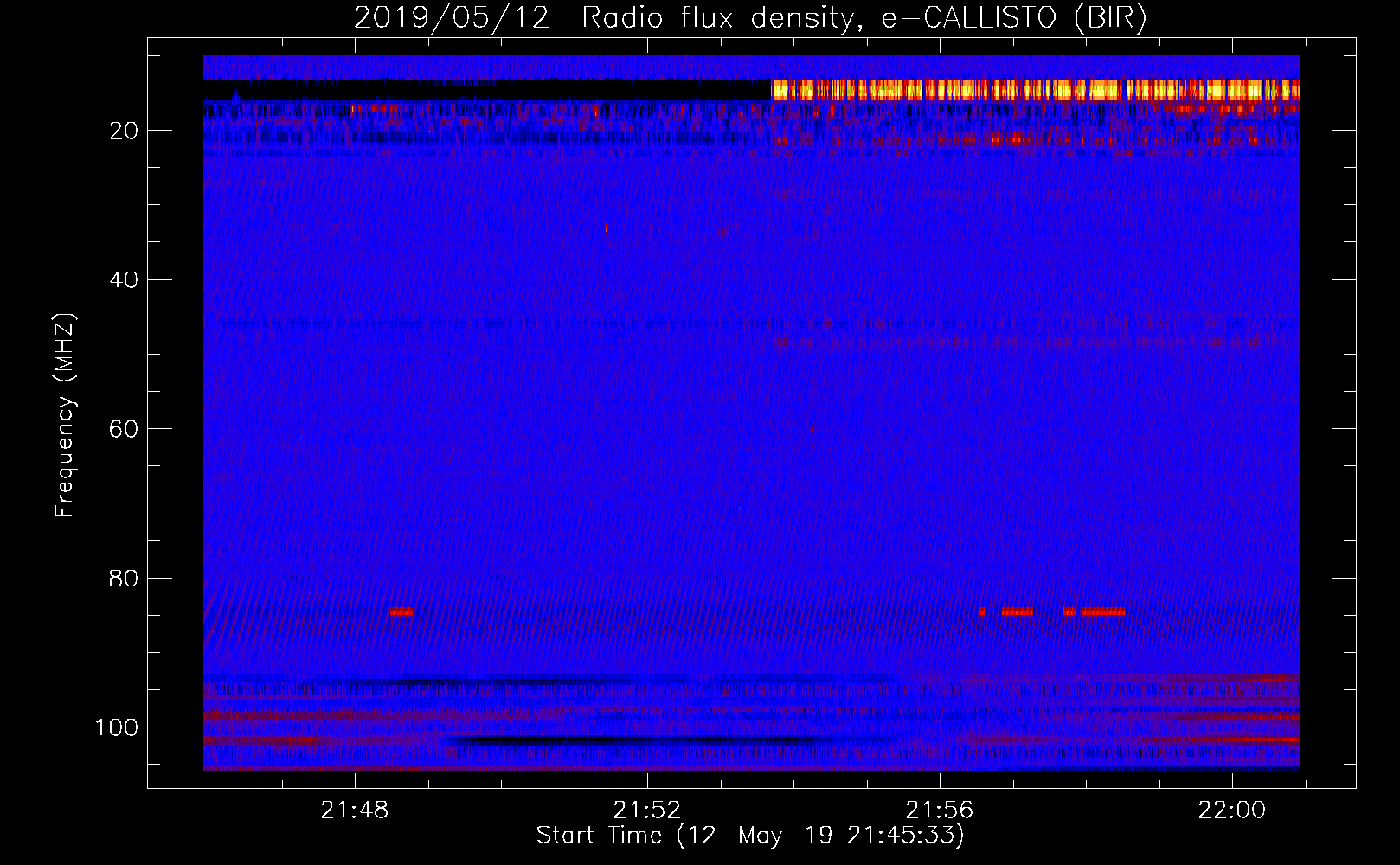Click the 'Start Time (12-May-19 21:45:33)' axis label
Viewport: 1400px width, 865px height.
point(750,836)
